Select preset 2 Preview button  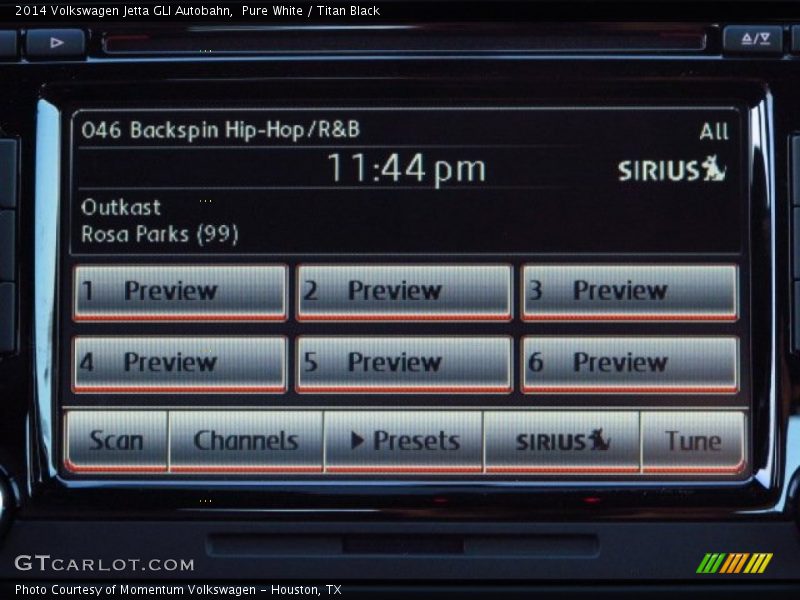(x=404, y=292)
